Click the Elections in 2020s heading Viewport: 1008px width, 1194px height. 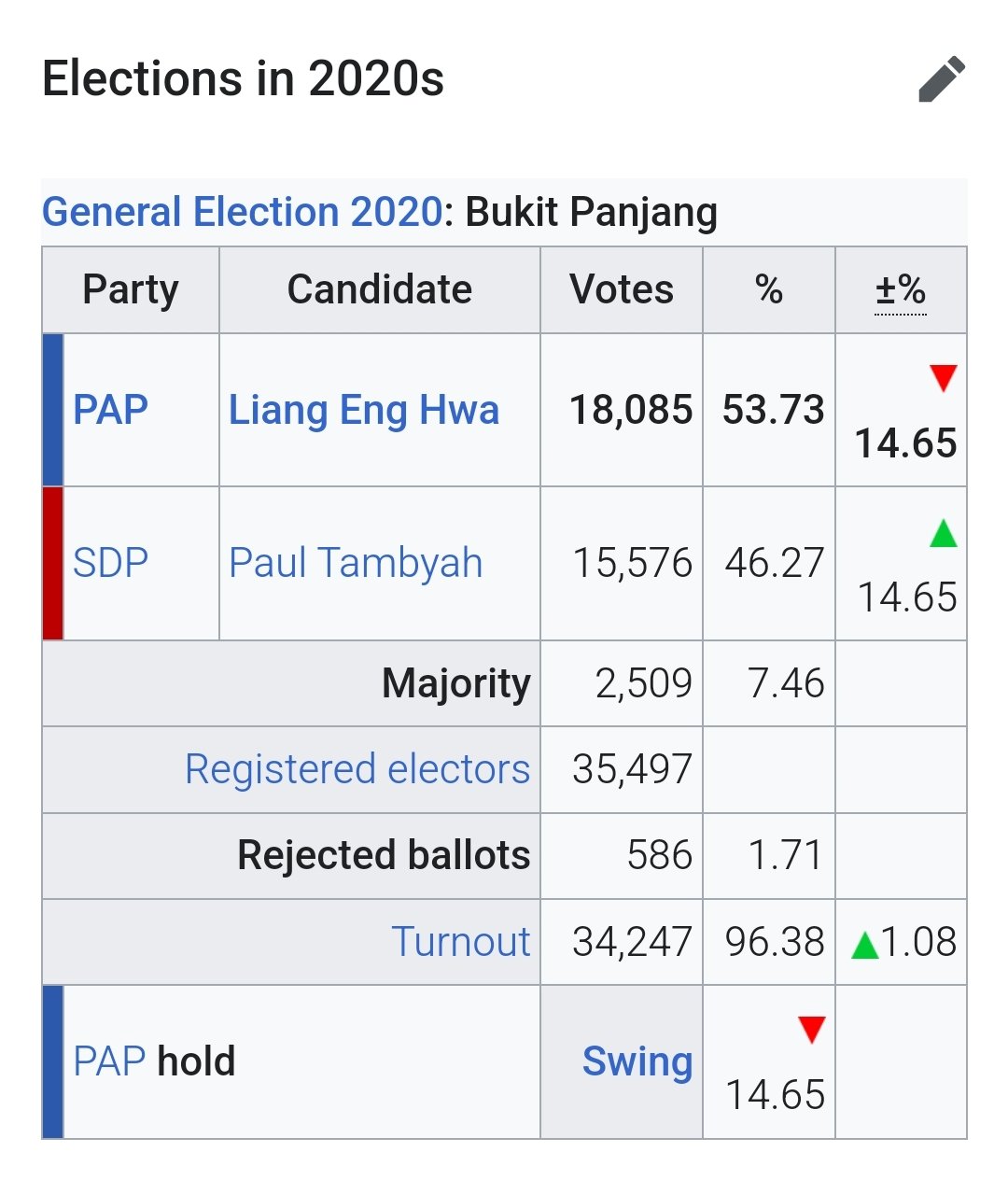click(244, 78)
